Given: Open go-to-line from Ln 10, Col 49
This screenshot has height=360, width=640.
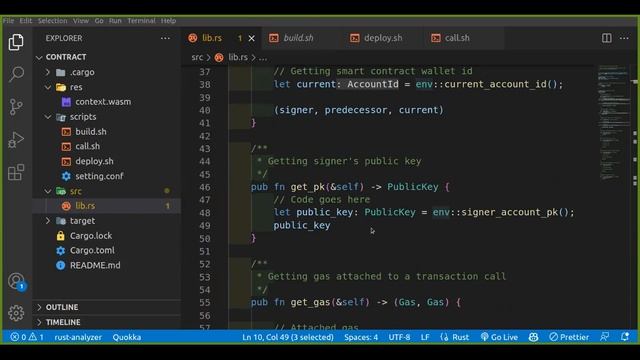Looking at the screenshot, I should click(x=288, y=337).
